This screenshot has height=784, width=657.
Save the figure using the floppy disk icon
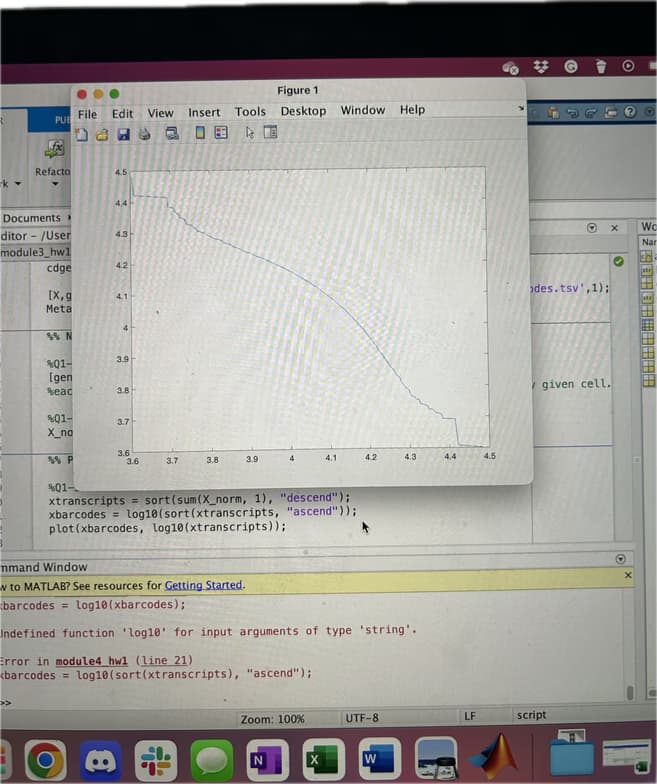point(123,133)
